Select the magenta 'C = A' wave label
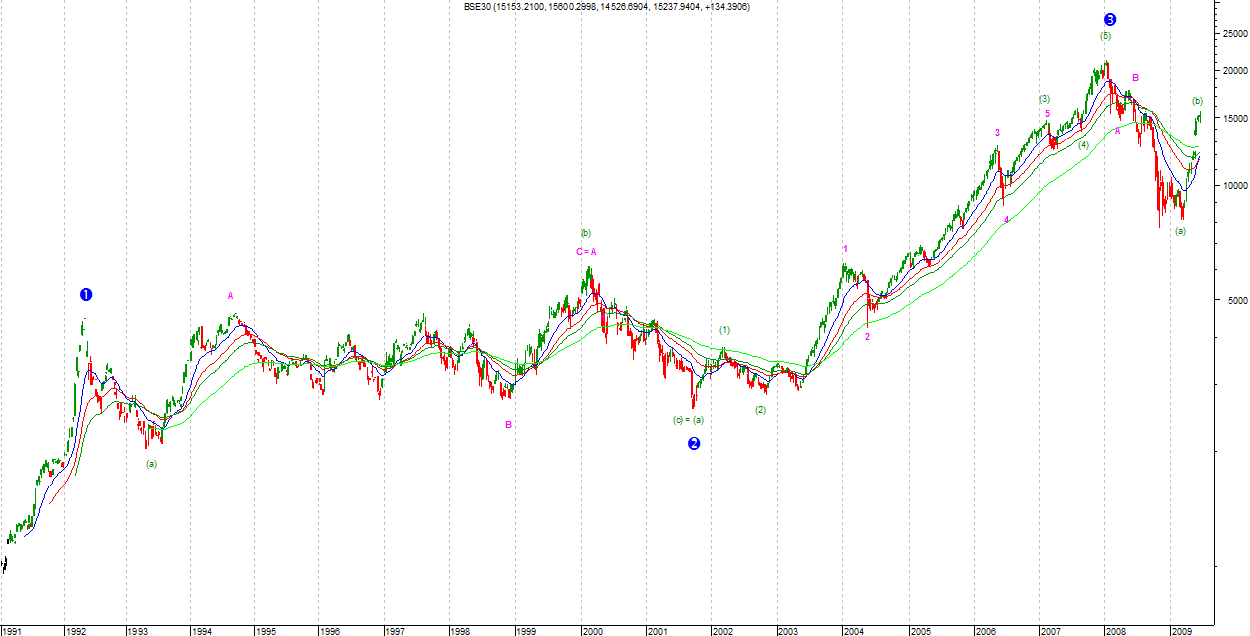1250x636 pixels. pyautogui.click(x=586, y=252)
